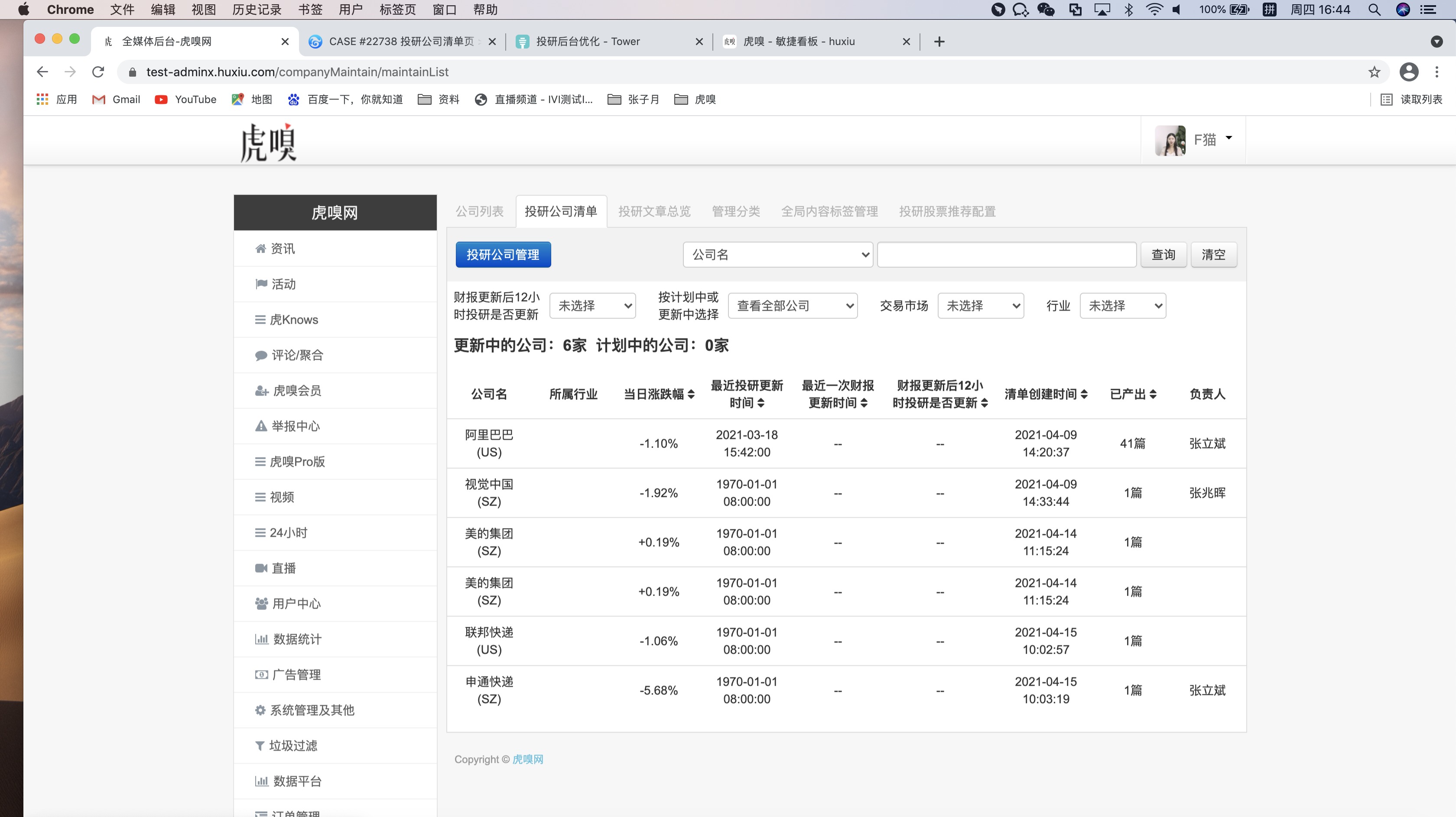Close the CASE #22738 browser tab
Screen dimensions: 1456x817
492,41
